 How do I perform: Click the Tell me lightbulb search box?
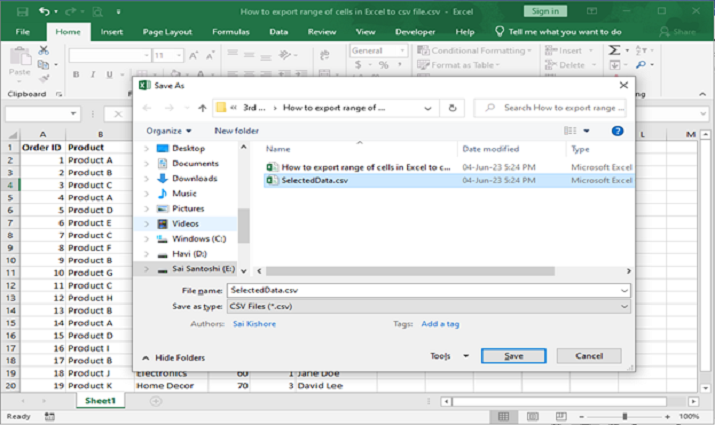[x=558, y=32]
